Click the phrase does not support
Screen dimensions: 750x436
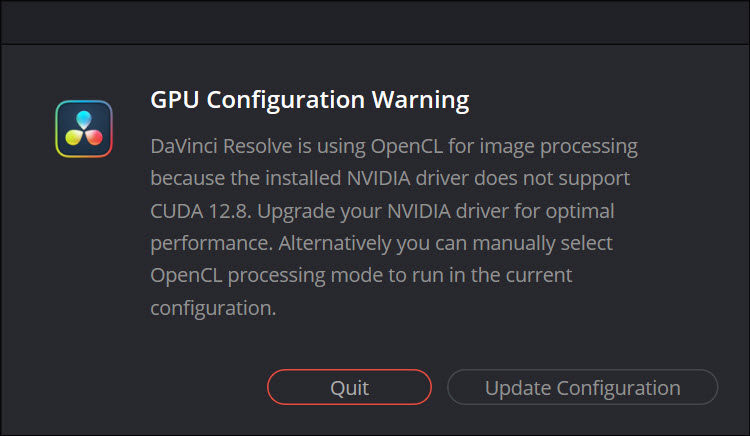click(x=551, y=178)
